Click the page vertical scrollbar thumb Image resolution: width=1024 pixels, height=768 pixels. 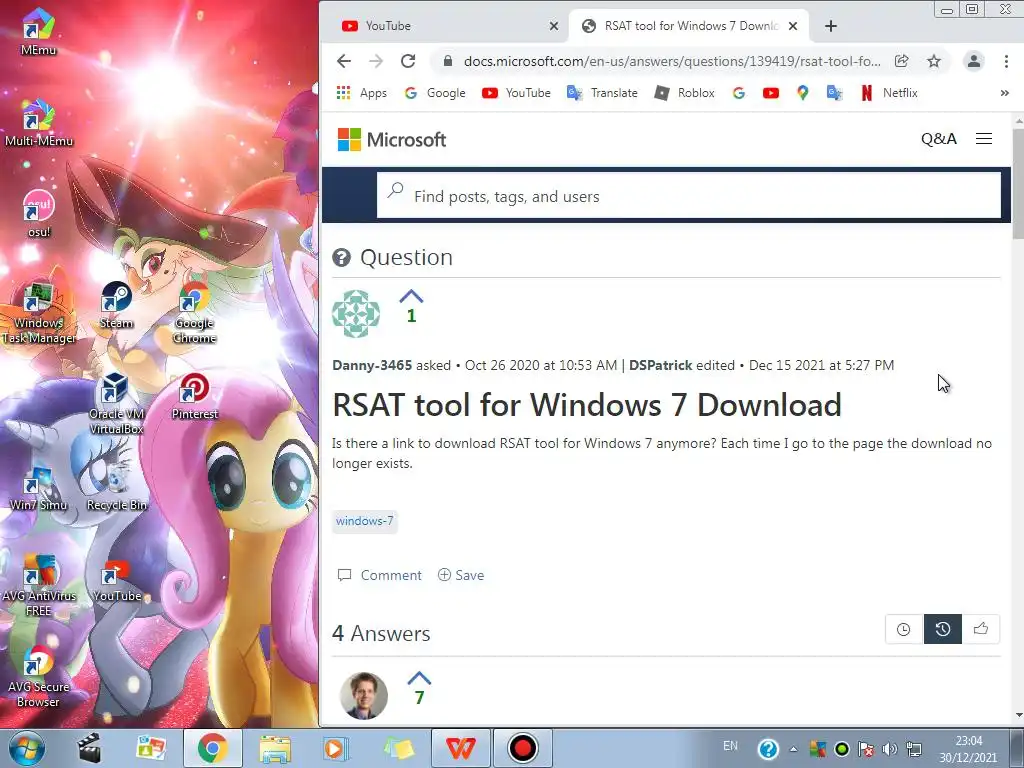click(x=1017, y=184)
